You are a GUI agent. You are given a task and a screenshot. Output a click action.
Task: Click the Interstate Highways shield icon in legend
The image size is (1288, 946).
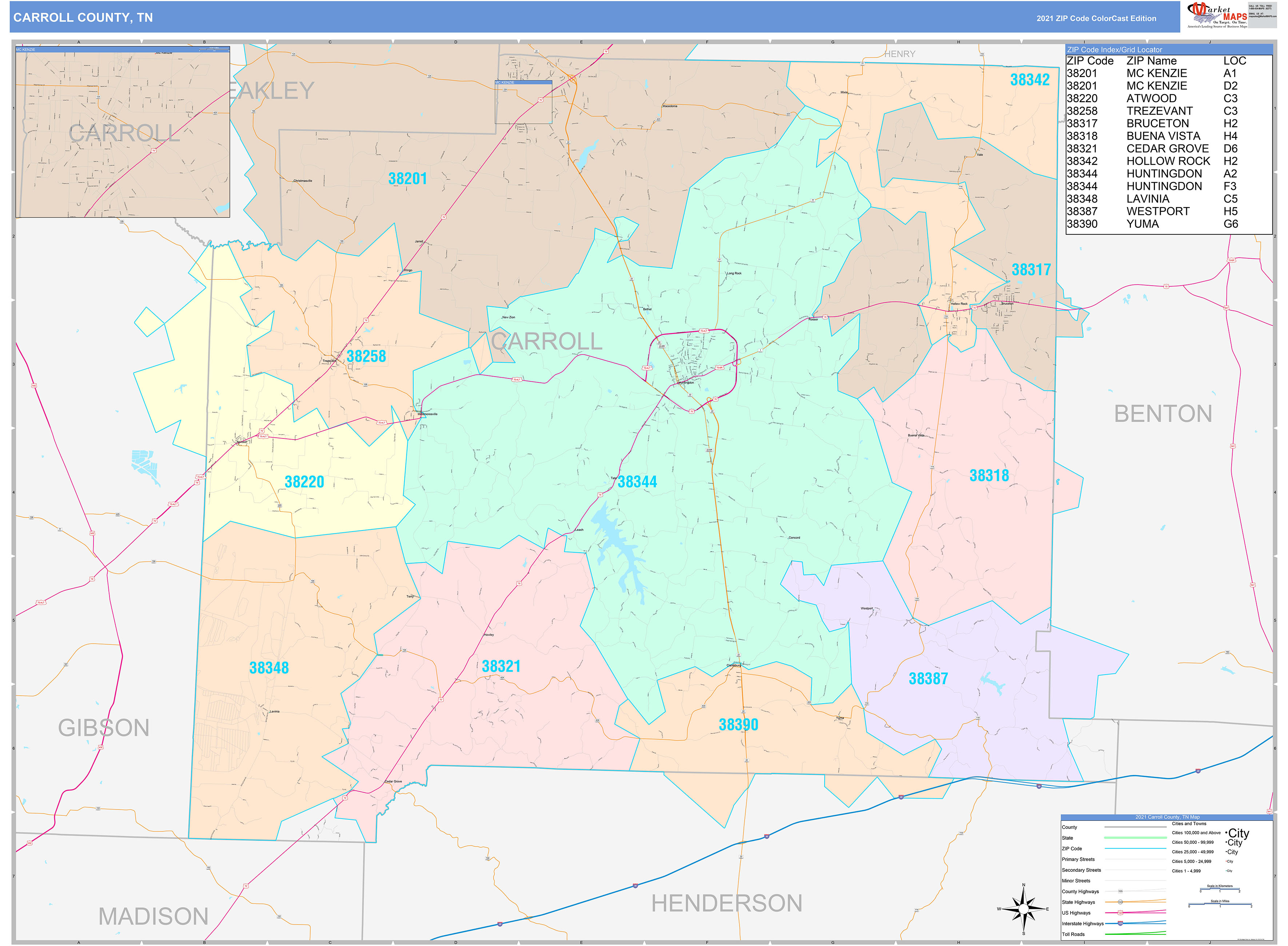1120,923
